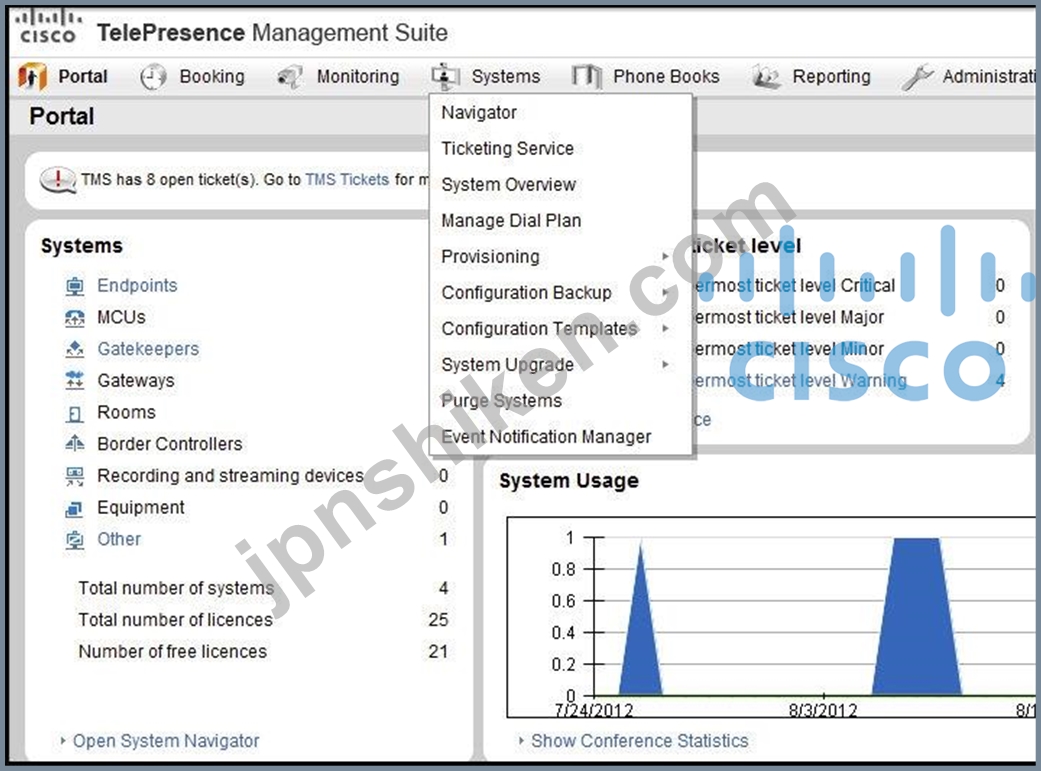Click the ticket level Major row
Viewport: 1041px width, 771px height.
pyautogui.click(x=850, y=318)
